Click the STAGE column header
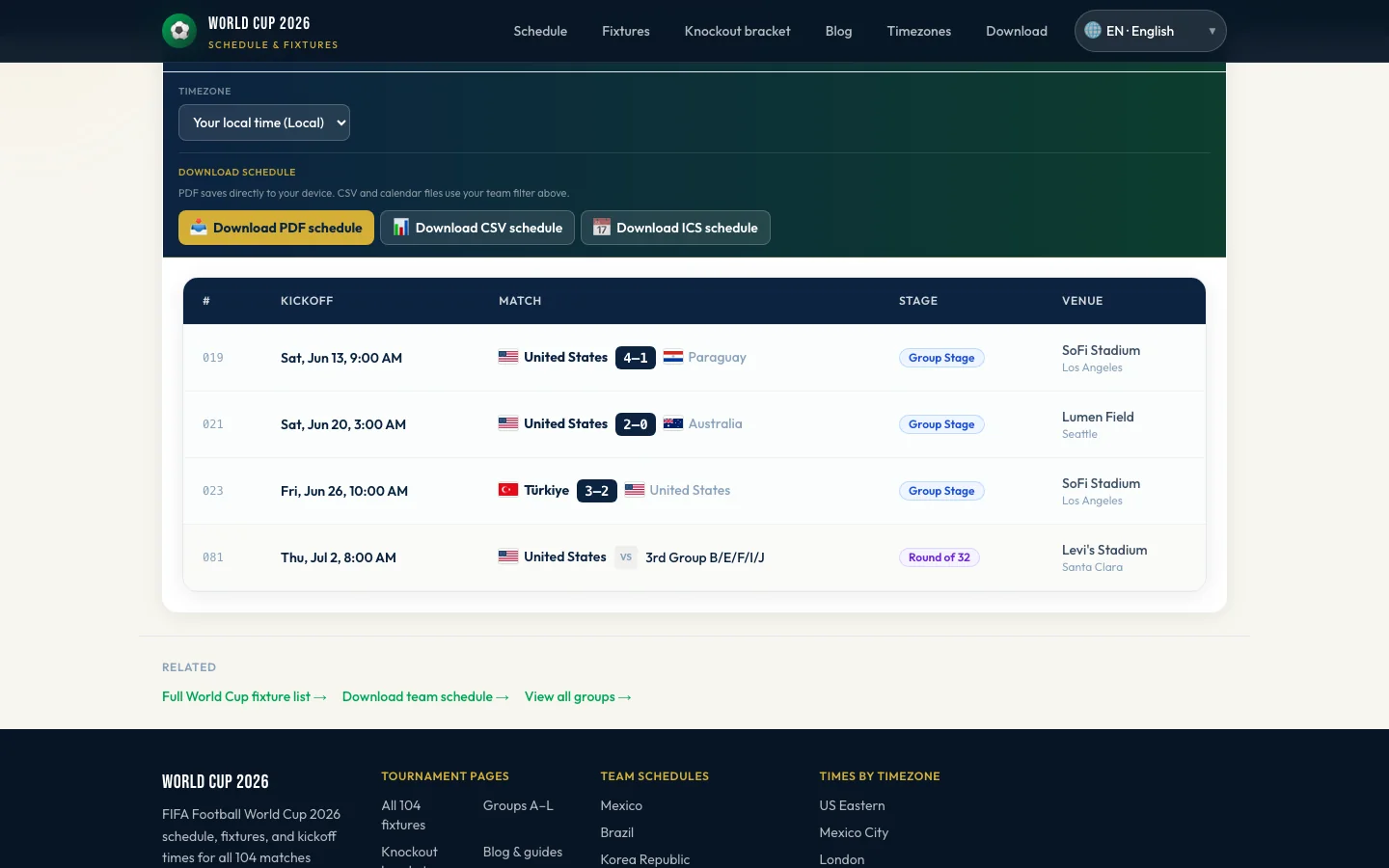Screen dimensions: 1389x868 point(918,301)
